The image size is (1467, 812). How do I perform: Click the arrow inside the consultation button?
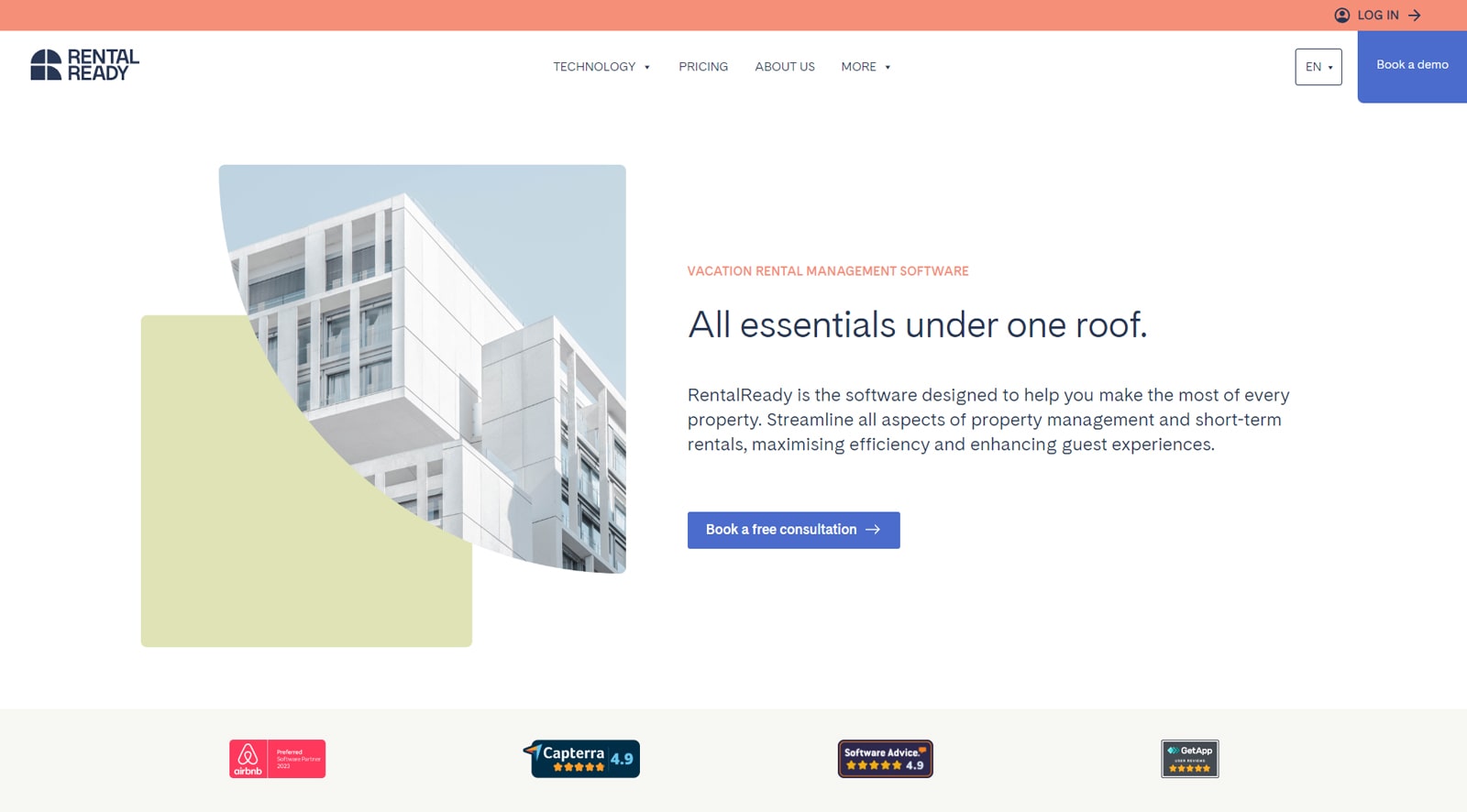(873, 530)
